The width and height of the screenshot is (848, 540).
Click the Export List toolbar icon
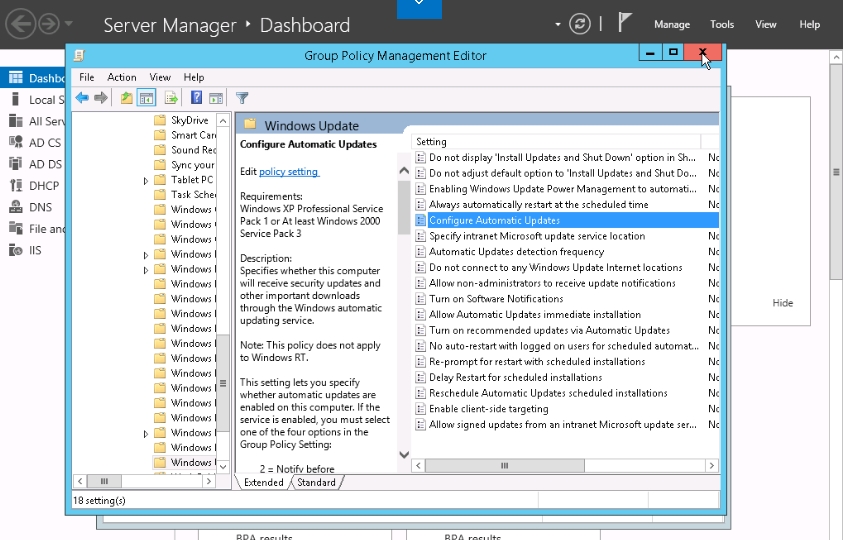tap(171, 98)
